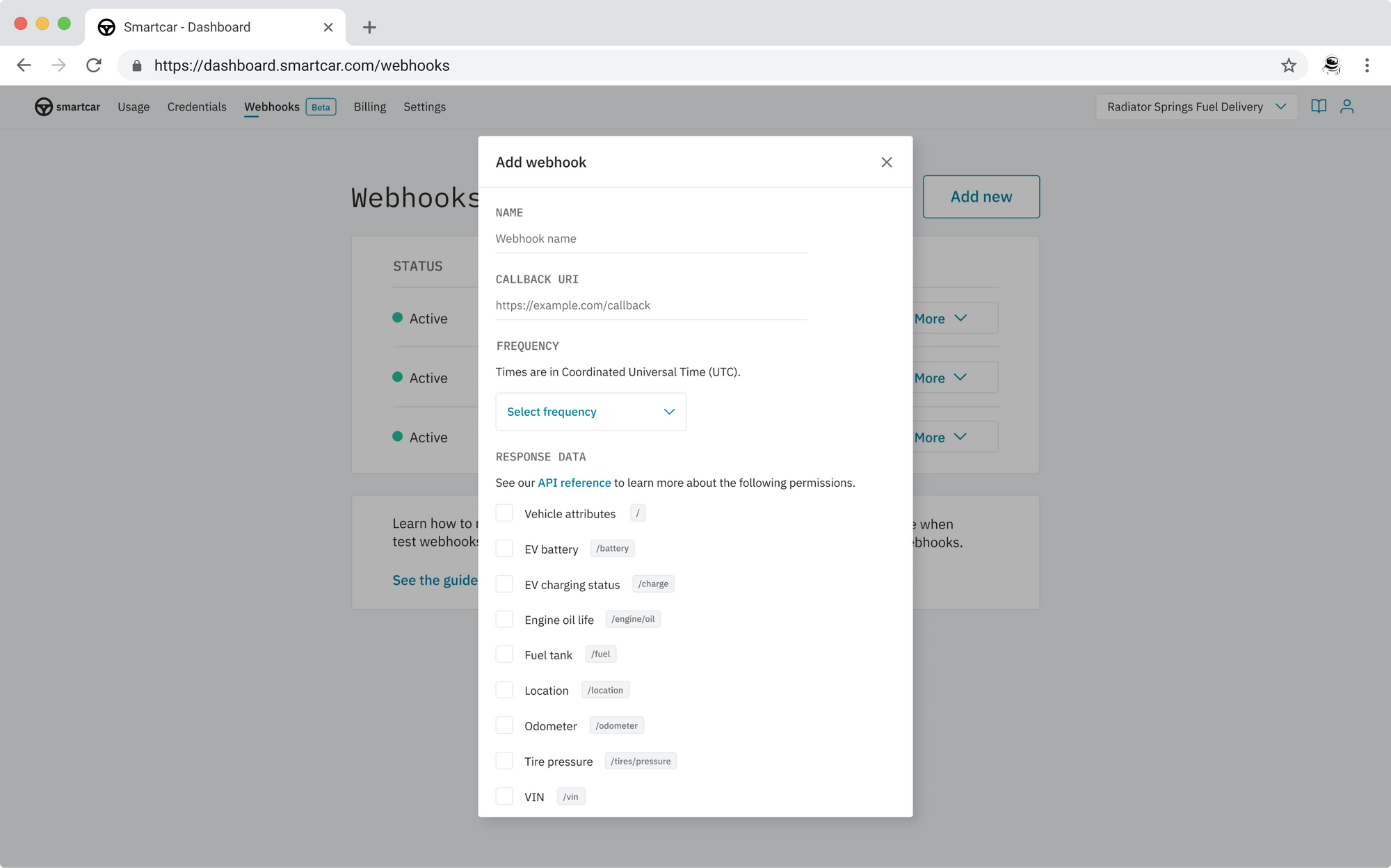Click the browser reload icon
The image size is (1391, 868).
tap(94, 65)
